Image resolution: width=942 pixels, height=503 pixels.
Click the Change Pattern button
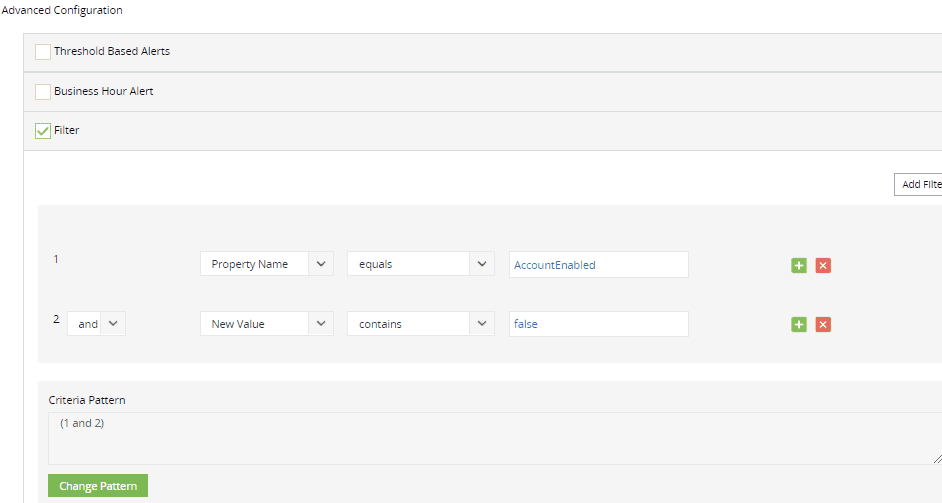[x=98, y=486]
